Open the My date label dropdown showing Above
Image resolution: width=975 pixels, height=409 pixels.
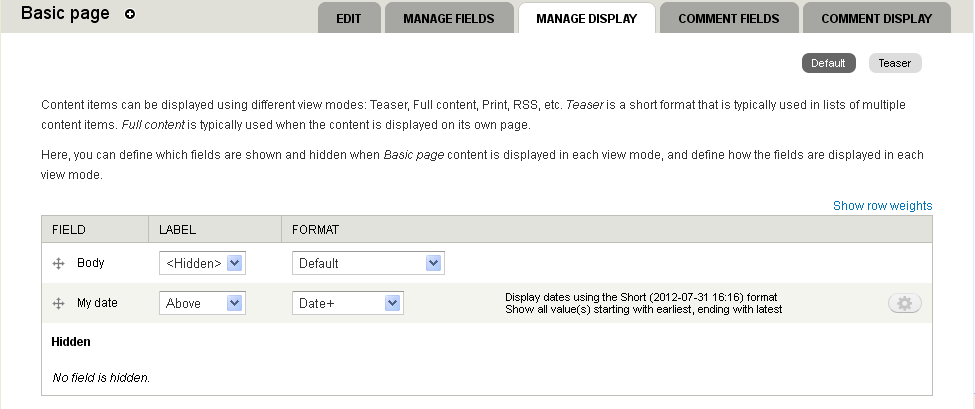pyautogui.click(x=202, y=303)
